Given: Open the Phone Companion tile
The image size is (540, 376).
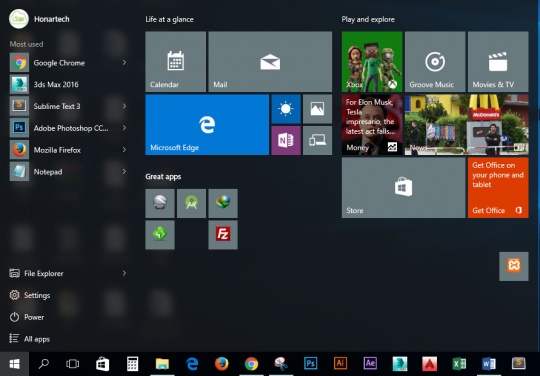Looking at the screenshot, I should click(317, 140).
